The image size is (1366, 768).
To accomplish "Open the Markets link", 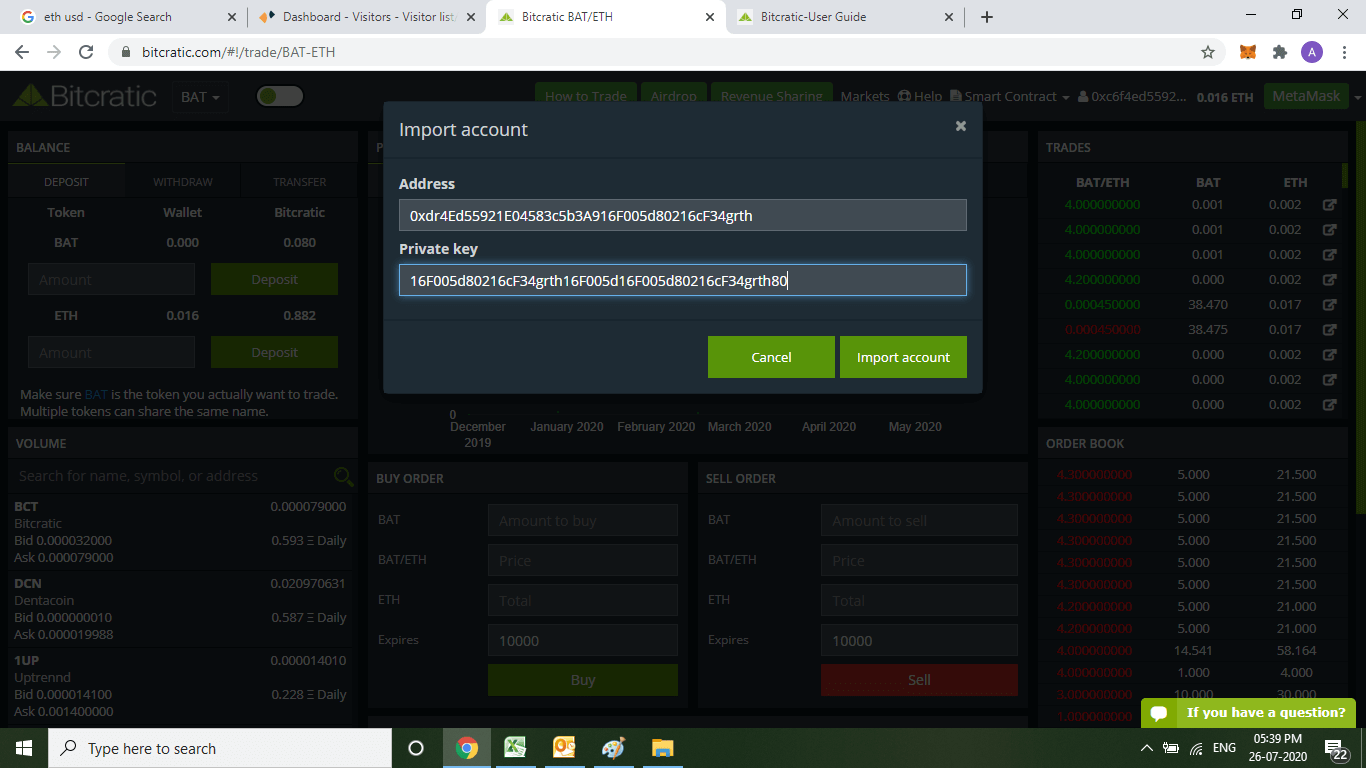I will click(865, 96).
